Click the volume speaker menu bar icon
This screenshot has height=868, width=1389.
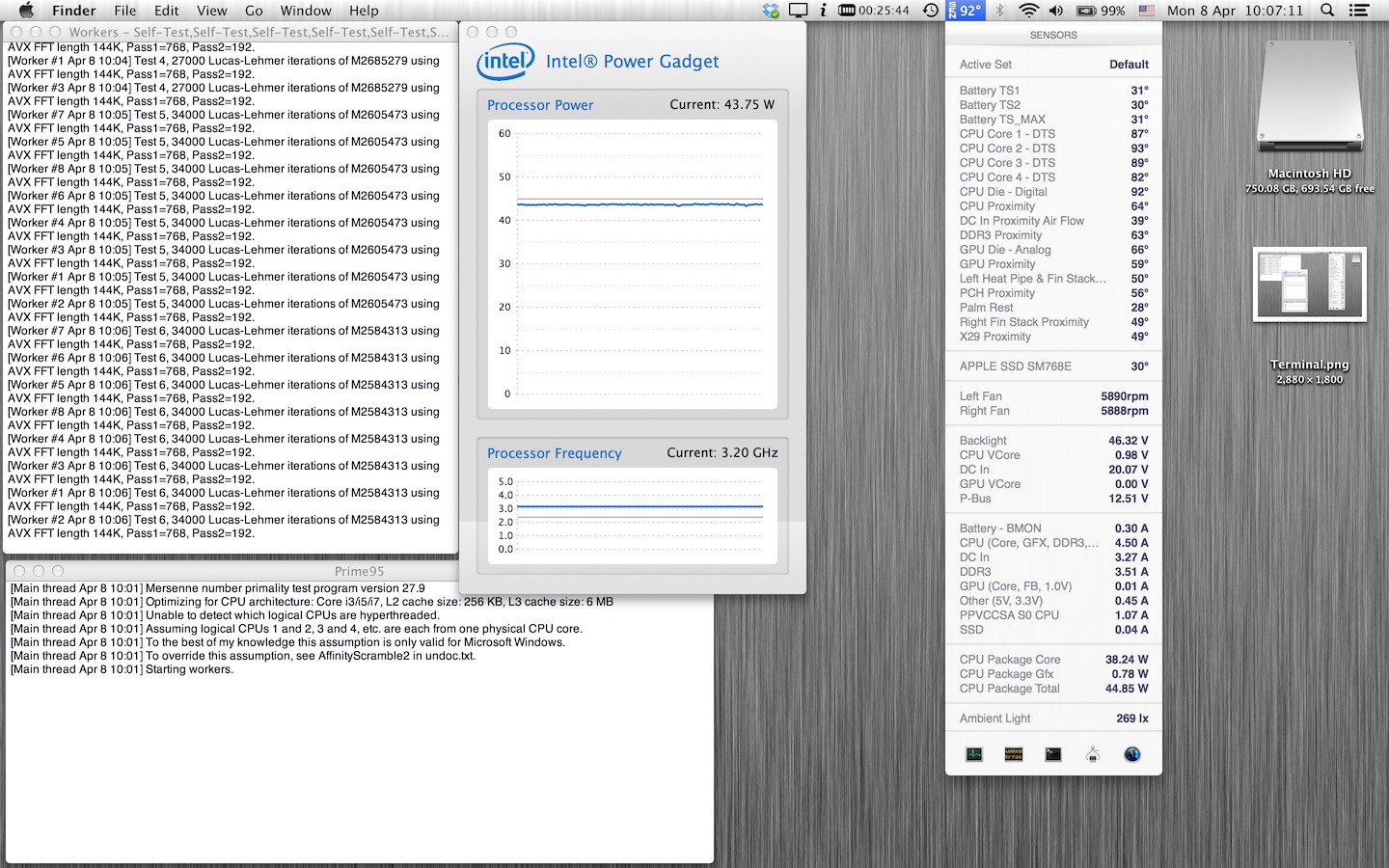pyautogui.click(x=1056, y=11)
